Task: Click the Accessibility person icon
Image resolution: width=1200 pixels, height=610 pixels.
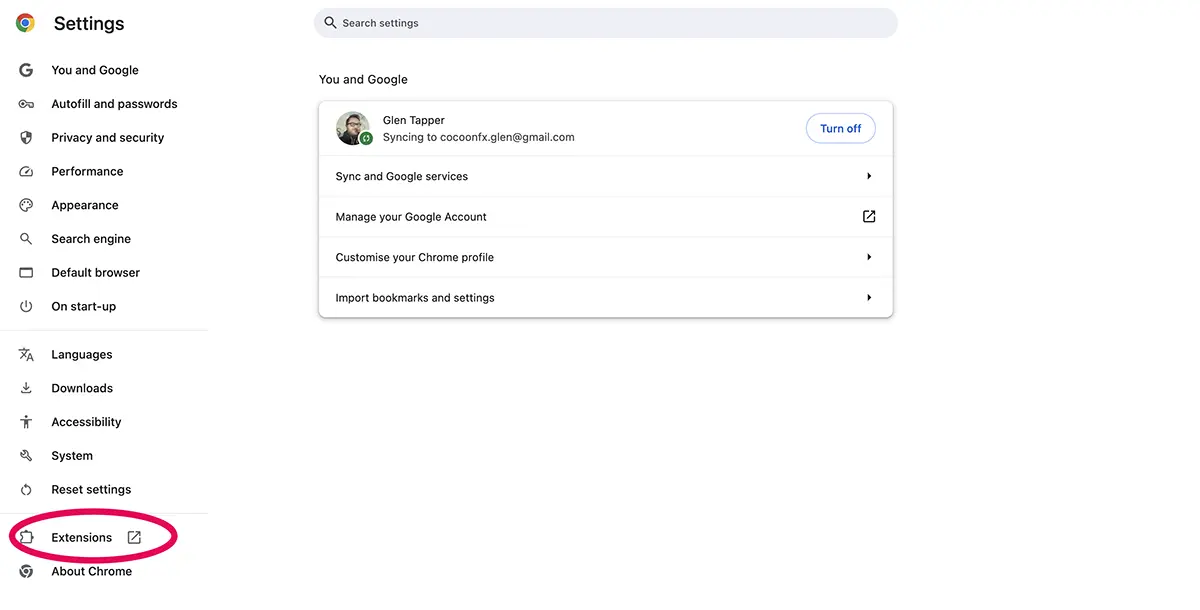Action: (x=25, y=421)
